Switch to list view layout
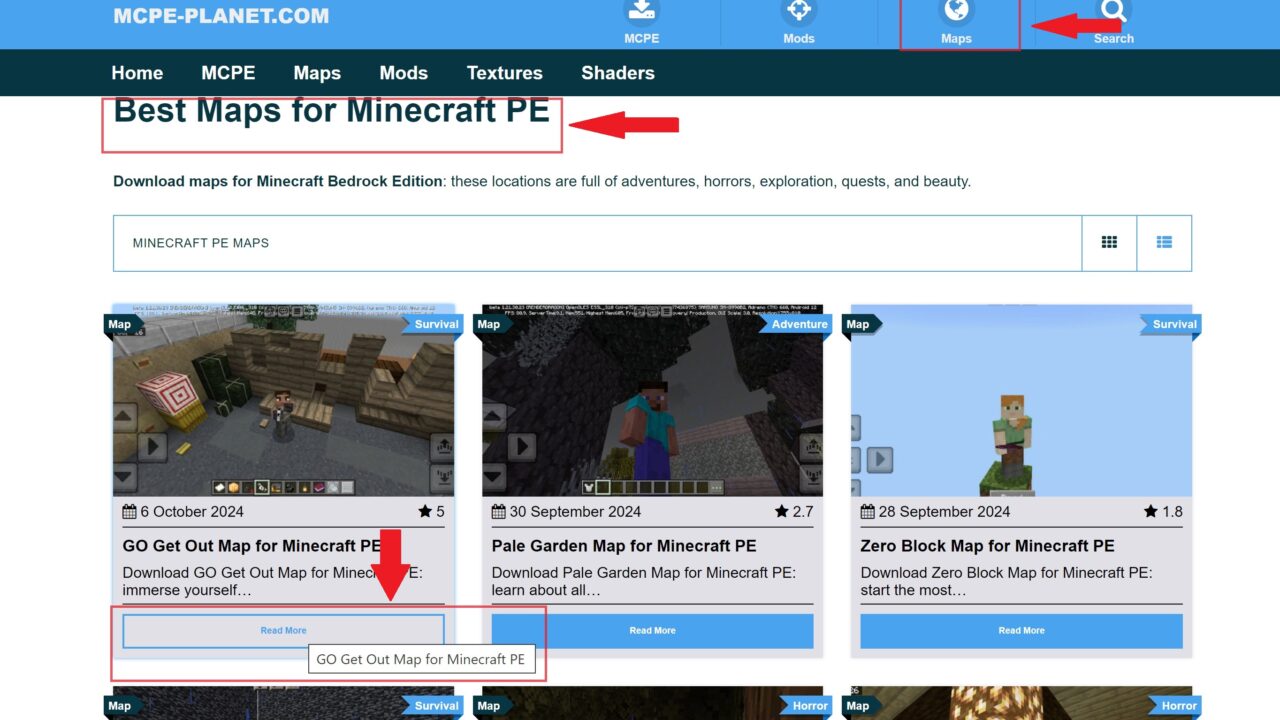 [x=1164, y=243]
